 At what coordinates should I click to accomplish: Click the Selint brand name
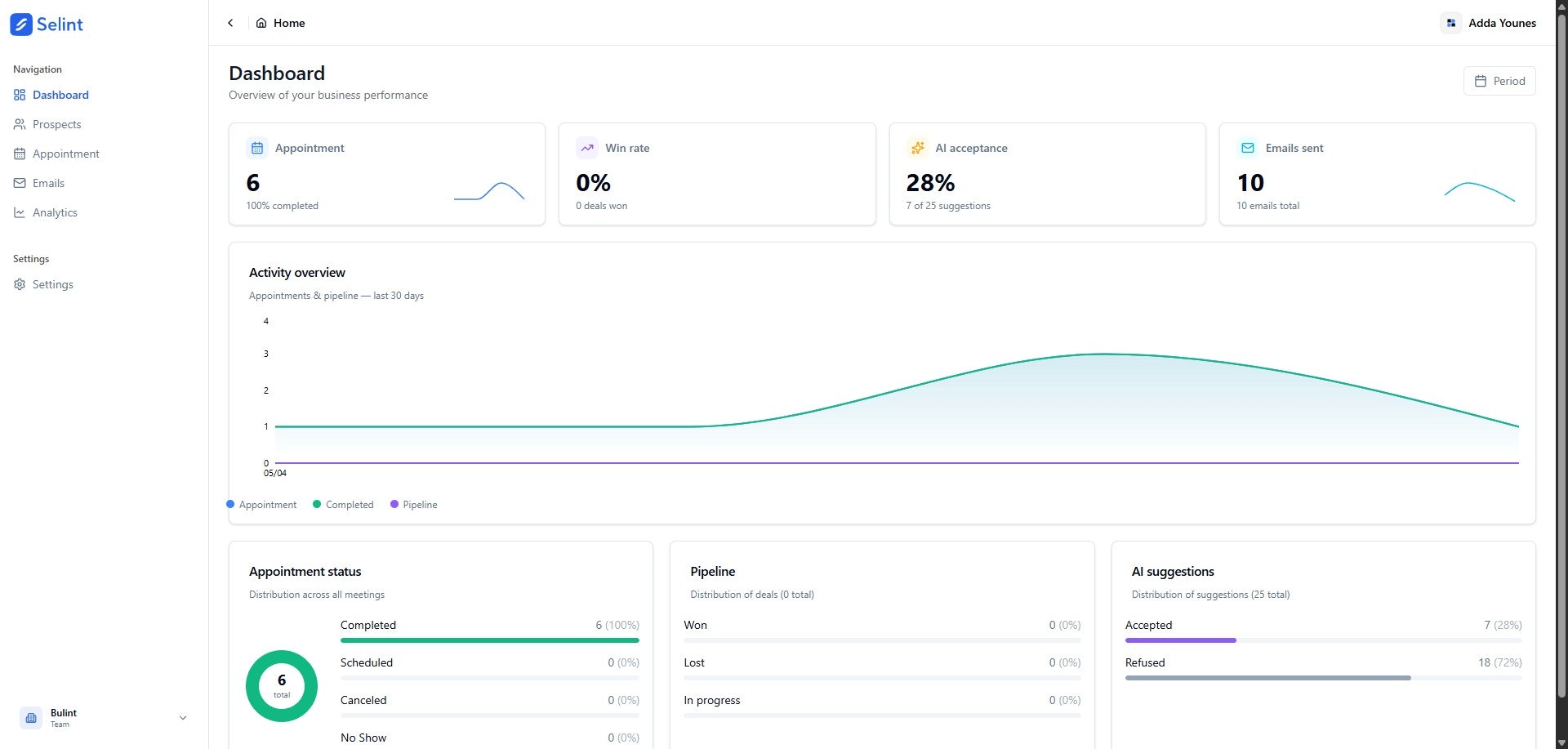coord(60,25)
